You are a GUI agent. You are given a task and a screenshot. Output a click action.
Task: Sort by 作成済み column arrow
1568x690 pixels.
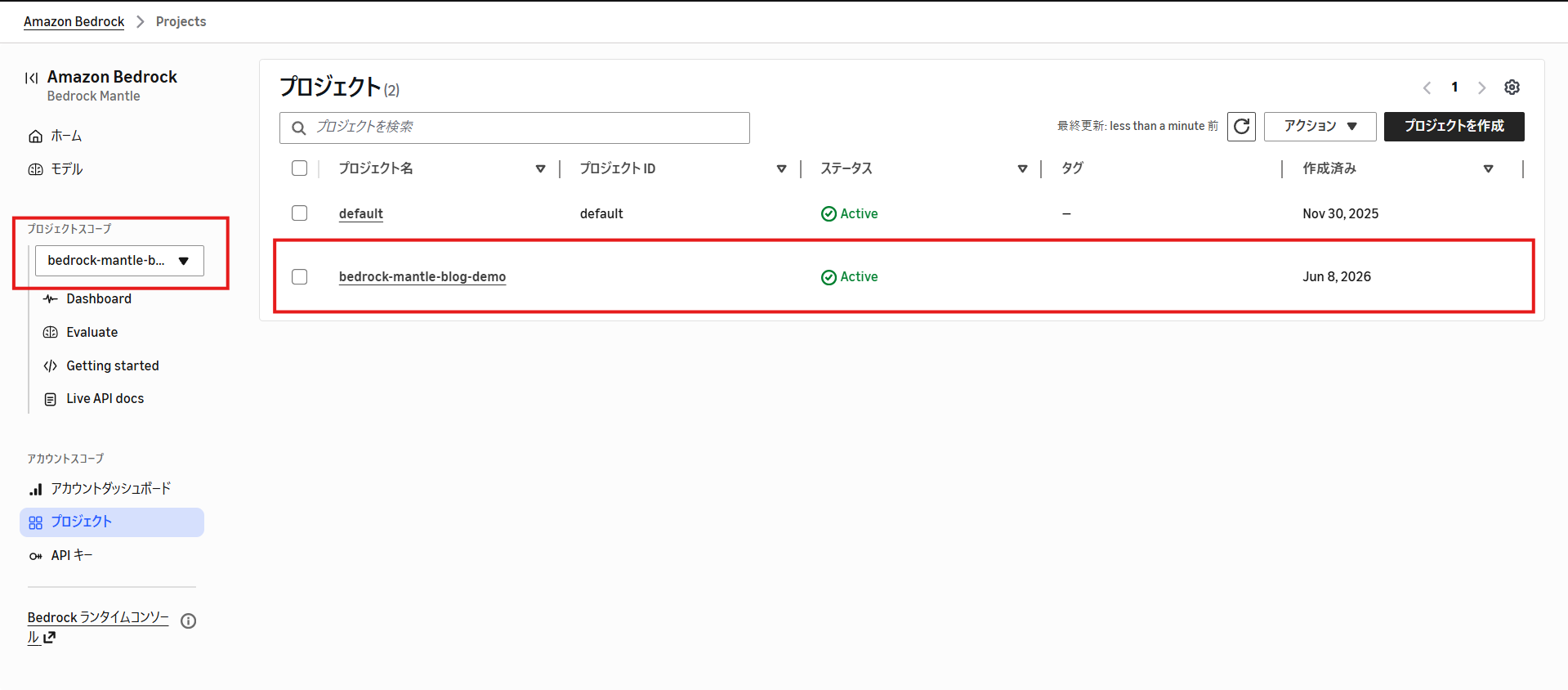pyautogui.click(x=1488, y=169)
